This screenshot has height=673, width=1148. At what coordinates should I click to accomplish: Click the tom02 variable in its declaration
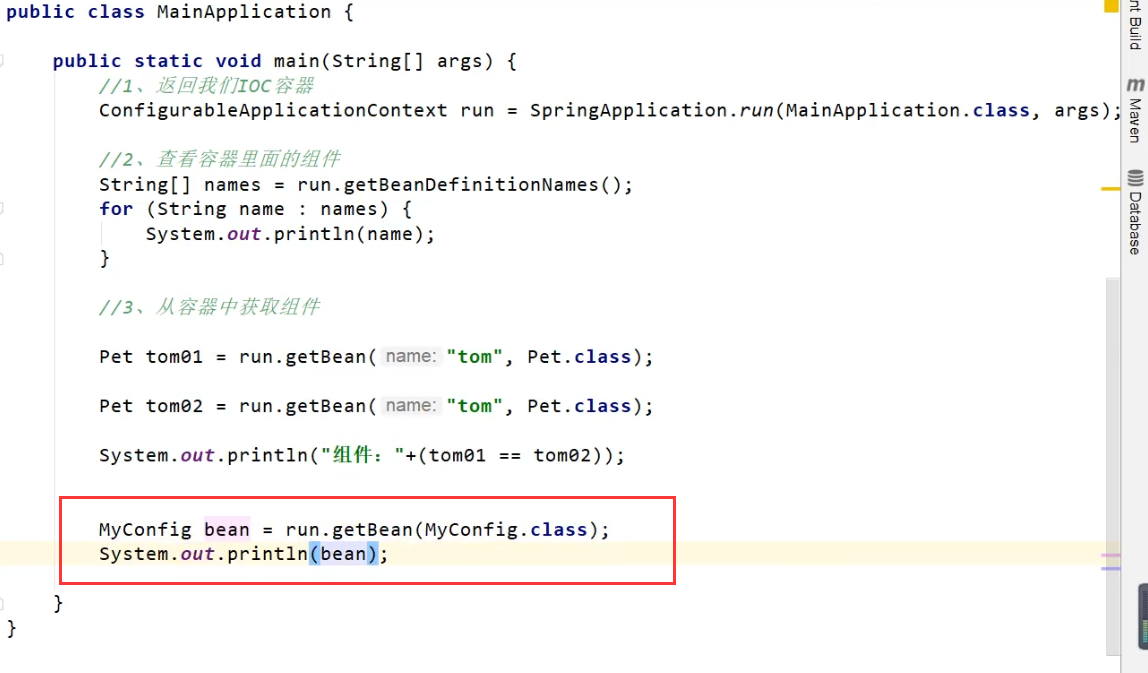(174, 406)
